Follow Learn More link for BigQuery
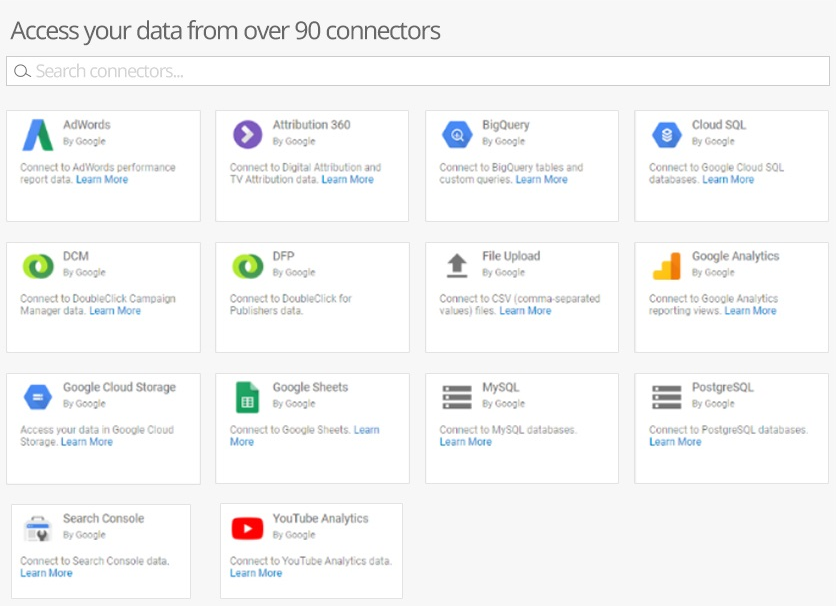 click(541, 180)
